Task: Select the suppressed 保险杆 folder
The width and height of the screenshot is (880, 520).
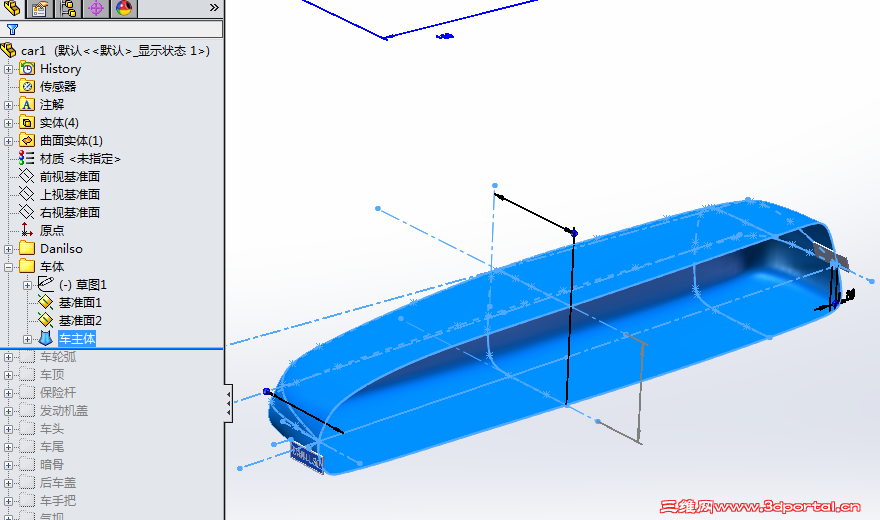Action: [x=58, y=393]
